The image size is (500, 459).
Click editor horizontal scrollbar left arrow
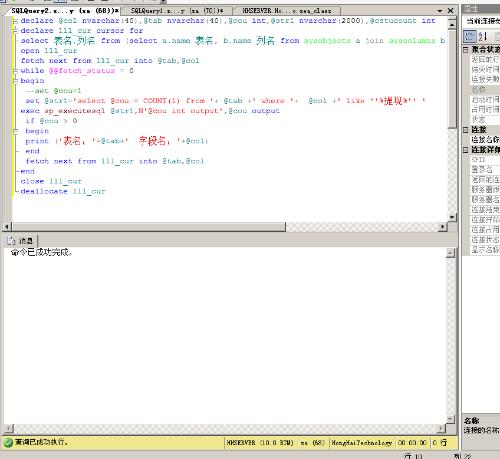click(x=7, y=227)
